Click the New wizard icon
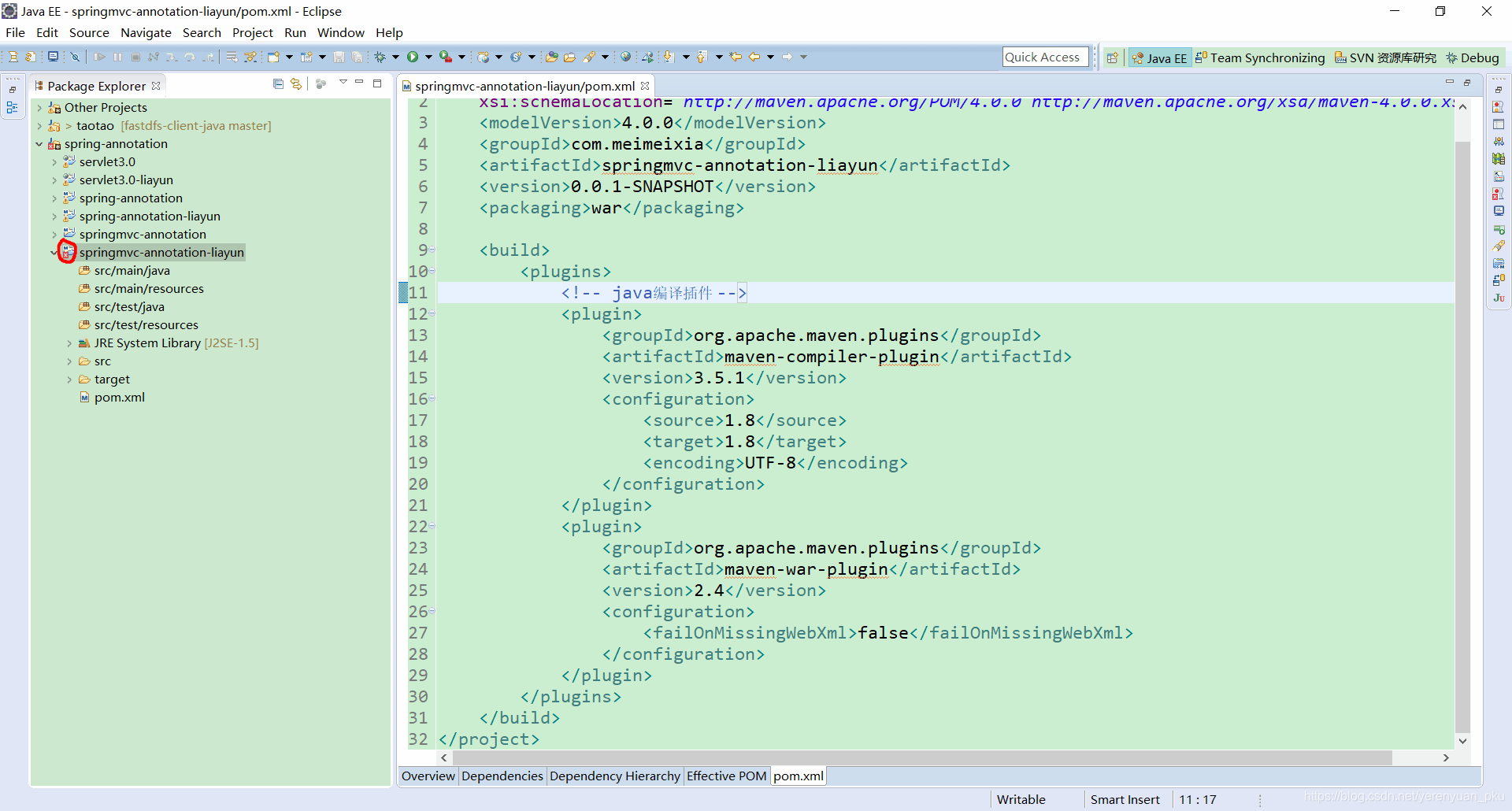Screen dimensions: 1512x811 [272, 57]
